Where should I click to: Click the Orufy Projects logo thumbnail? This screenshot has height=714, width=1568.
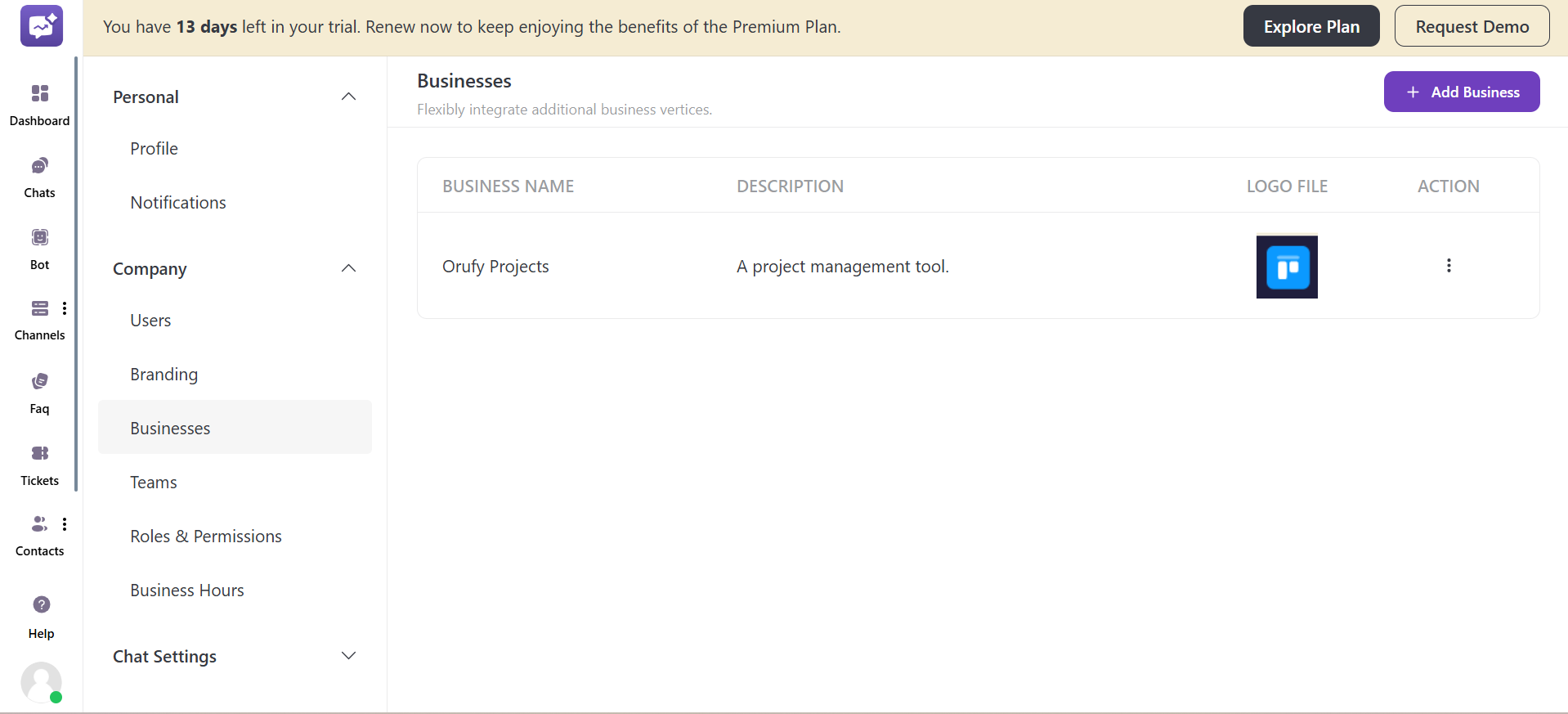[1287, 267]
